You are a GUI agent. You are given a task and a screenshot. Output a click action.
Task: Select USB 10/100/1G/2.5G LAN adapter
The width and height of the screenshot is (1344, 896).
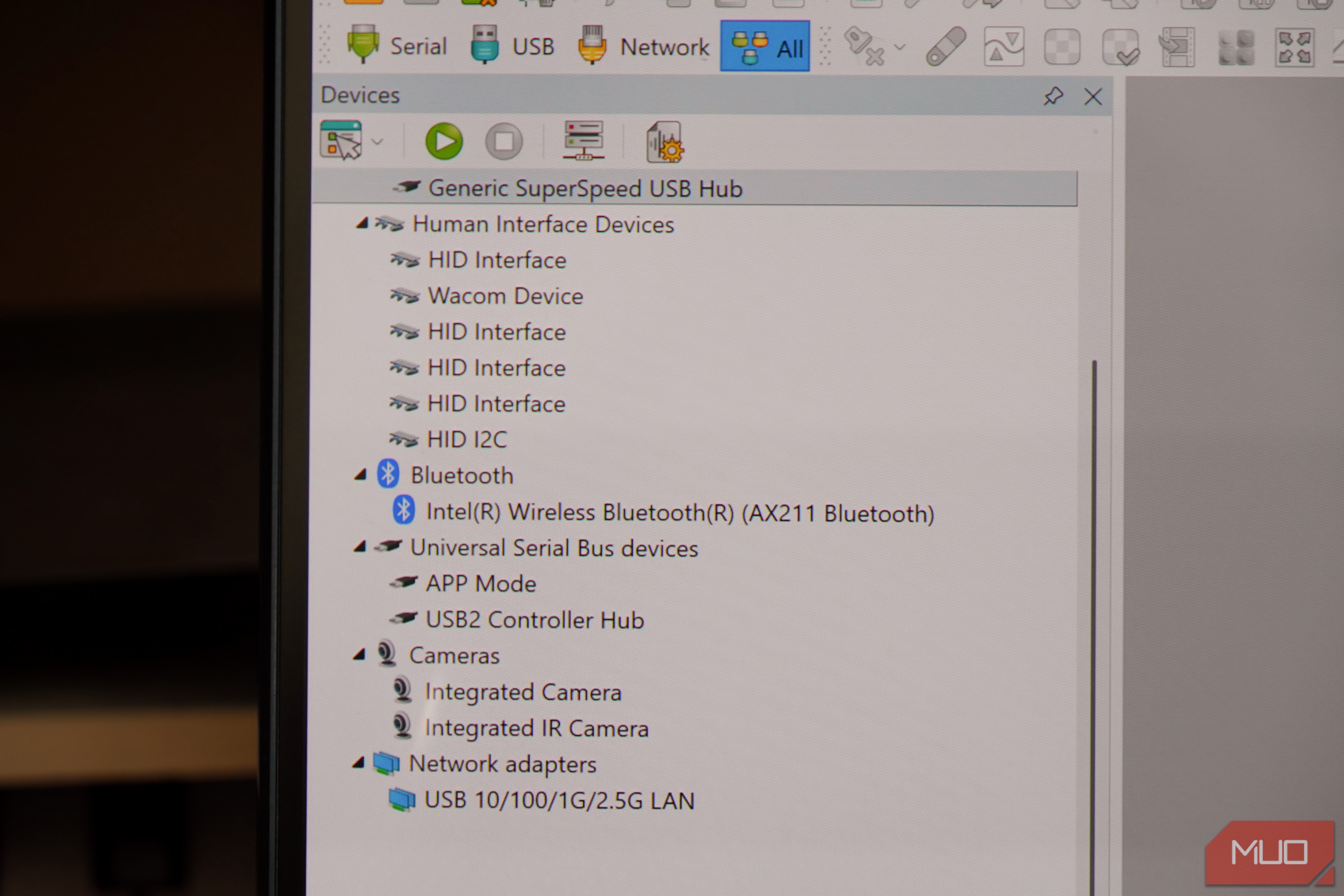click(559, 800)
